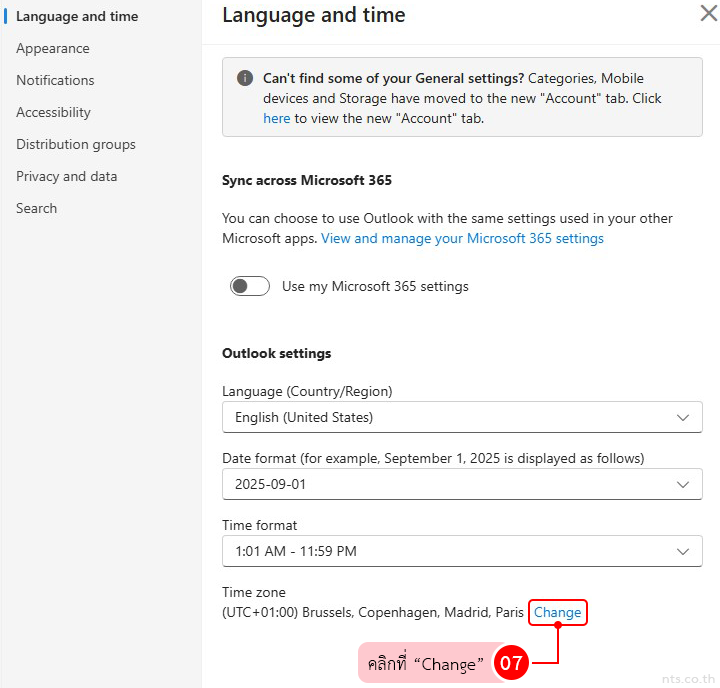
Task: Switch to the Appearance settings section
Action: (52, 48)
